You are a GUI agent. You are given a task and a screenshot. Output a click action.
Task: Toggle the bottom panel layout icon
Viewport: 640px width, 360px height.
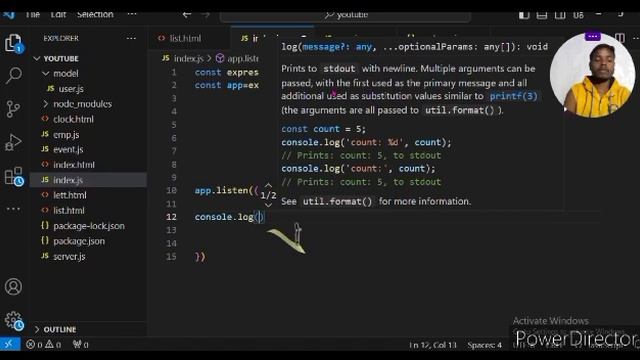542,15
